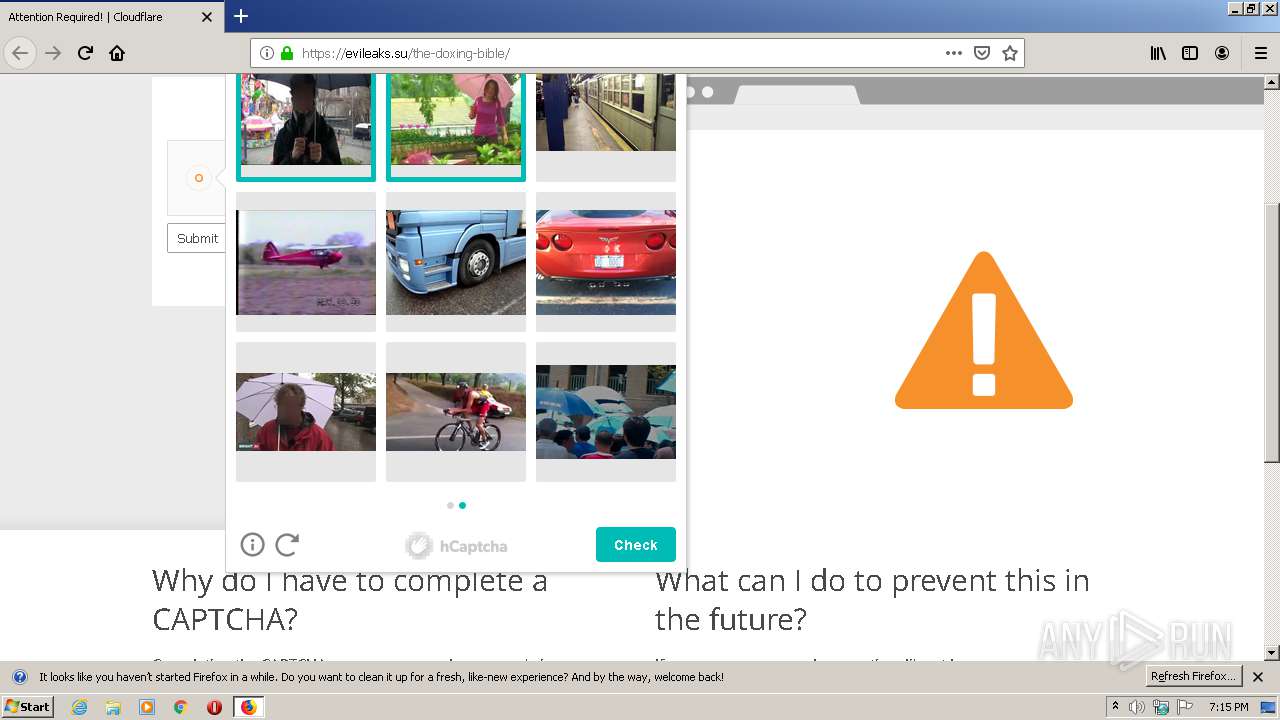Screen dimensions: 1280x720
Task: Select the crowd with blue umbrellas image
Action: coord(606,412)
